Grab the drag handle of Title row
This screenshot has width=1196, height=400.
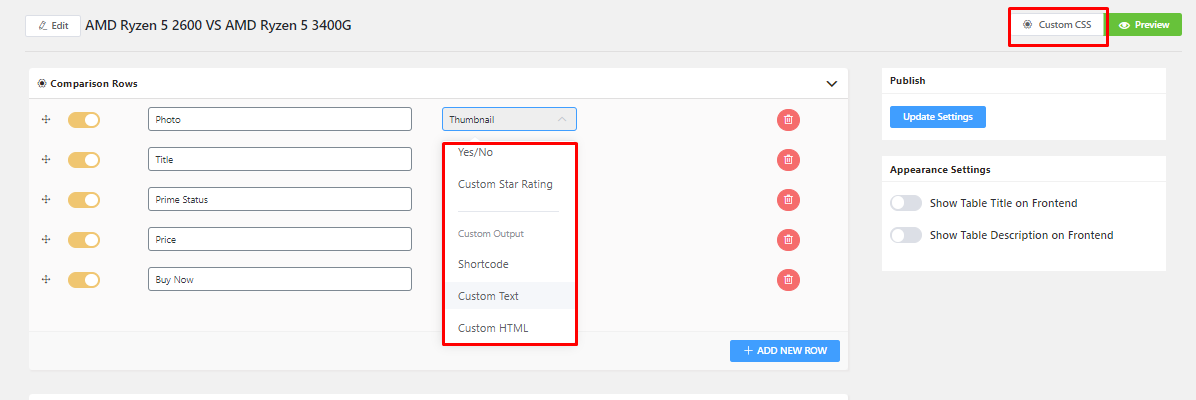46,160
